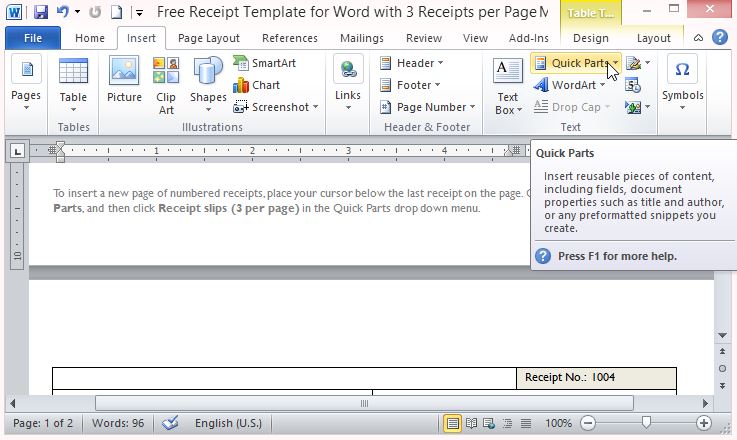
Task: Insert a SmartArt graphic
Action: pos(264,63)
